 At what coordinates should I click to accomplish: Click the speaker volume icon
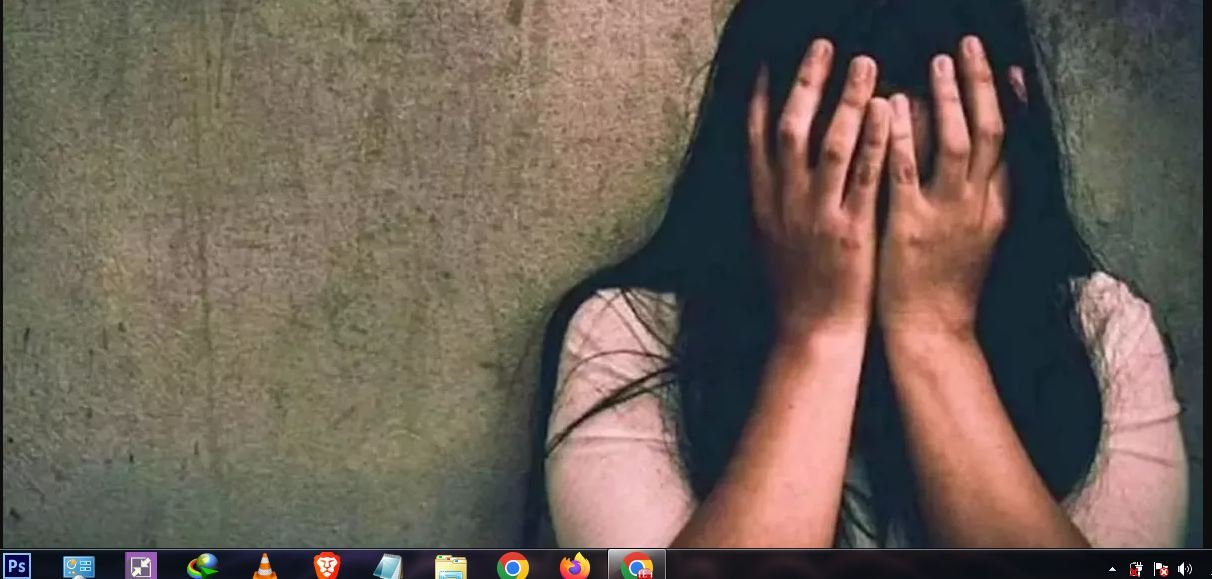click(1185, 569)
